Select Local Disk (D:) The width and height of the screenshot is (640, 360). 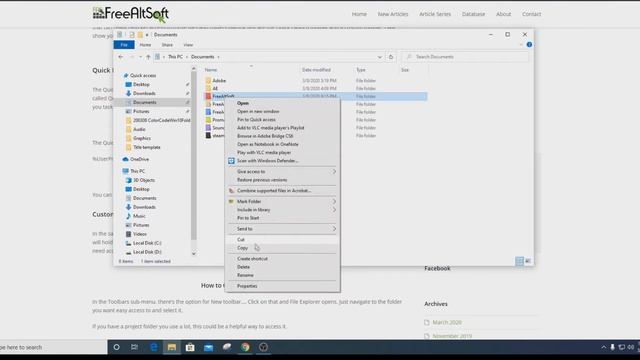coord(147,252)
